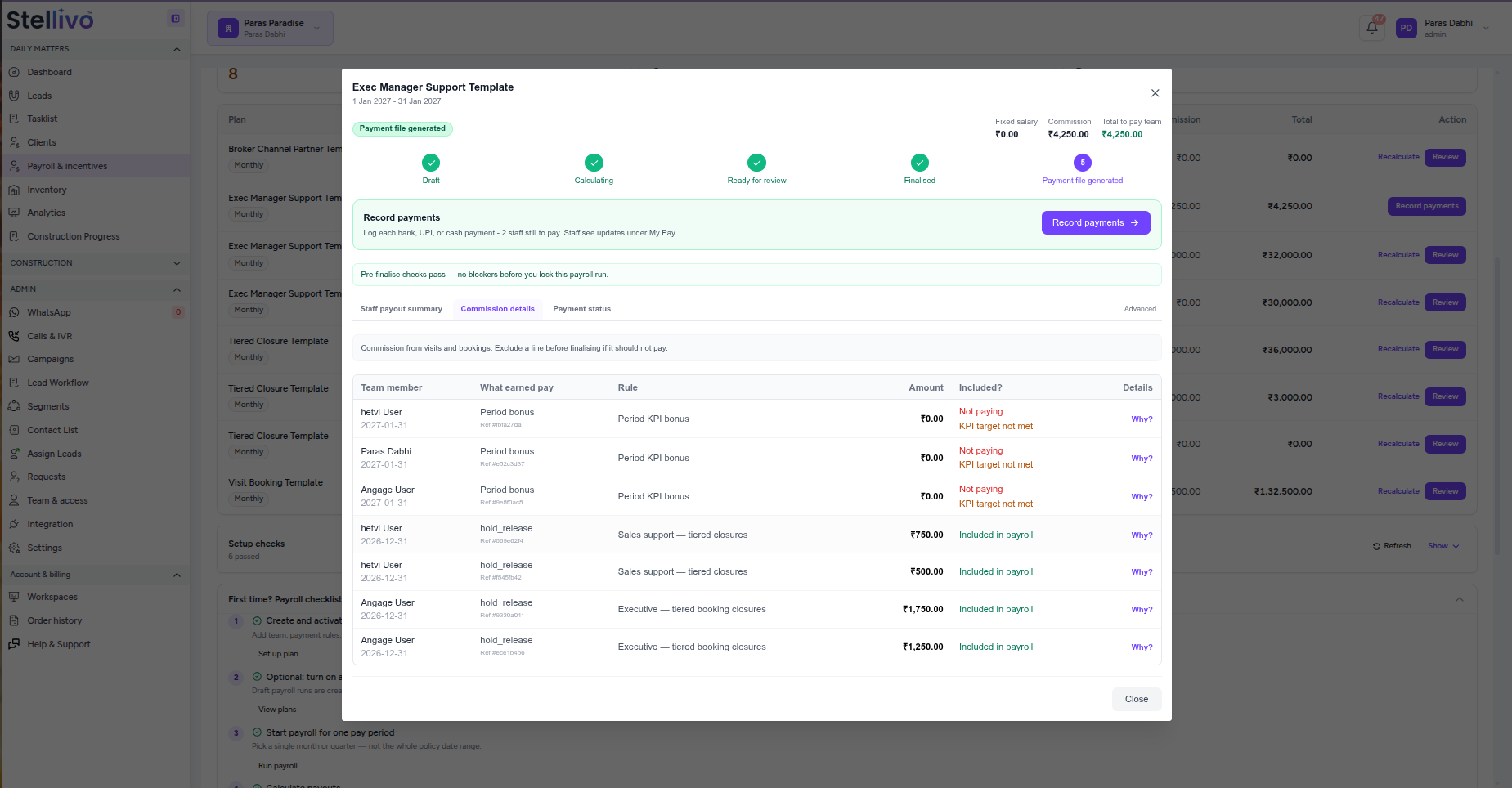This screenshot has height=788, width=1512.
Task: Collapse the Admin sidebar section
Action: [177, 289]
